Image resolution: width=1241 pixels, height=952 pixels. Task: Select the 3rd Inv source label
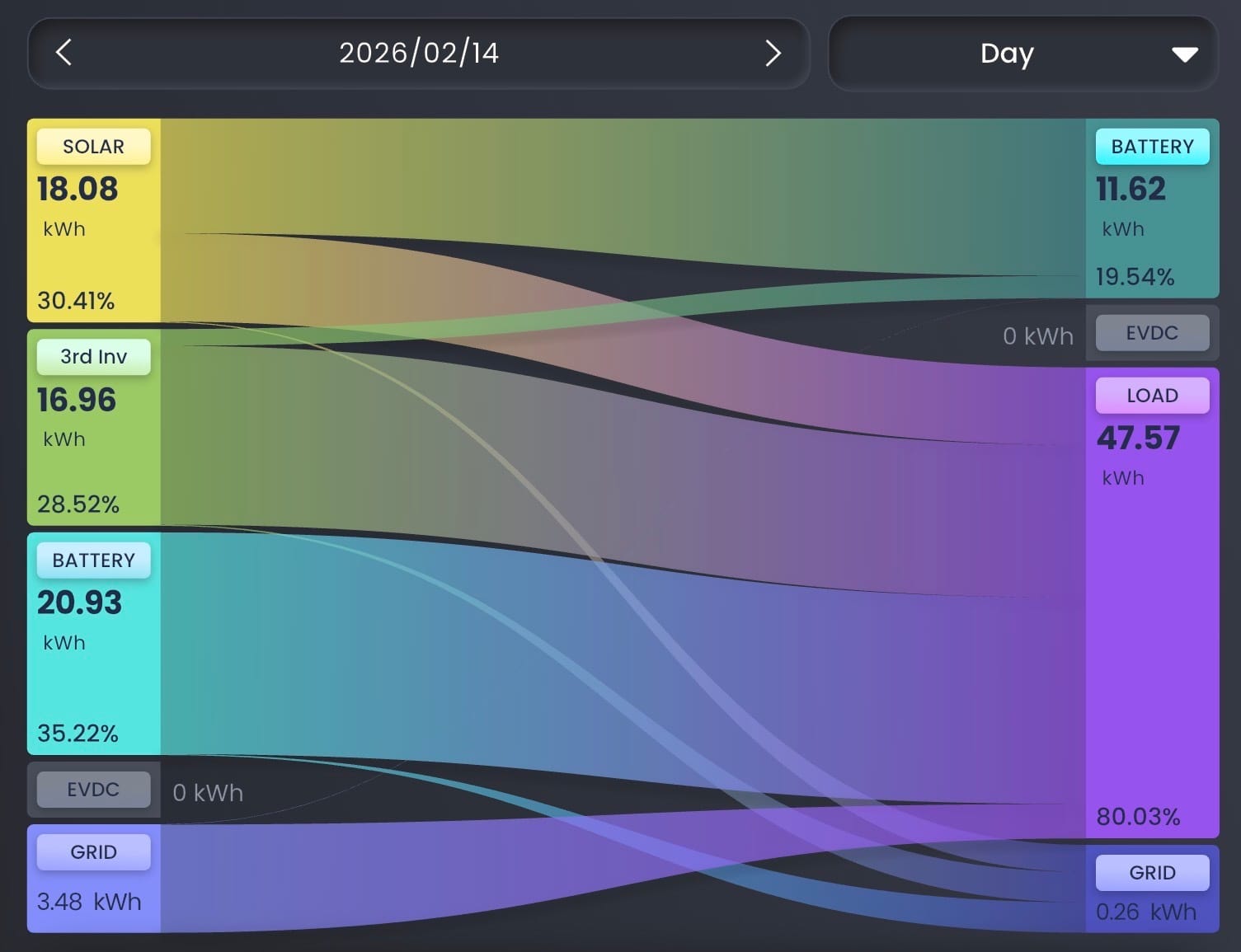(94, 357)
